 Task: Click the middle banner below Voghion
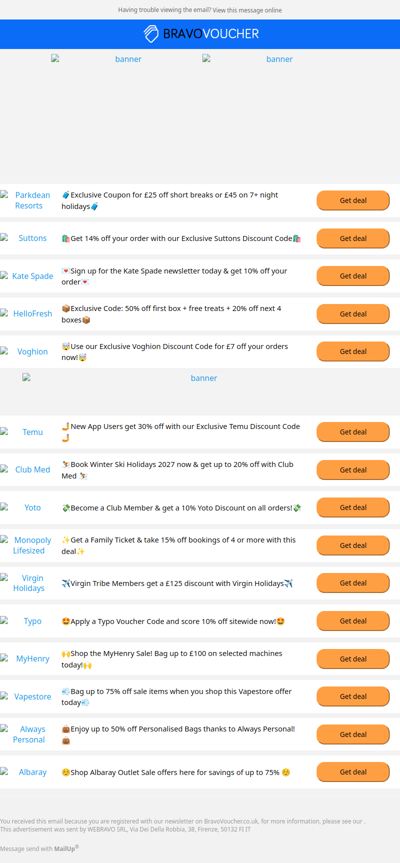point(200,378)
